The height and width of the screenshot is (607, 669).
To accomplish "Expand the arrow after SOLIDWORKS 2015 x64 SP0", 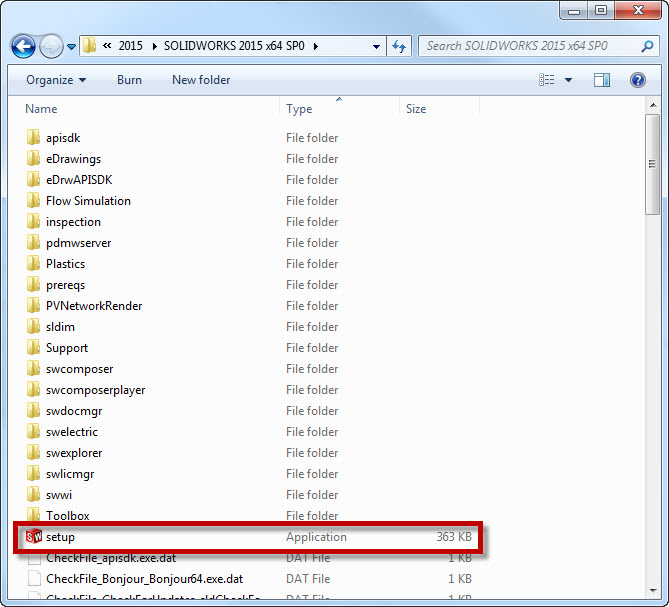I will point(316,46).
